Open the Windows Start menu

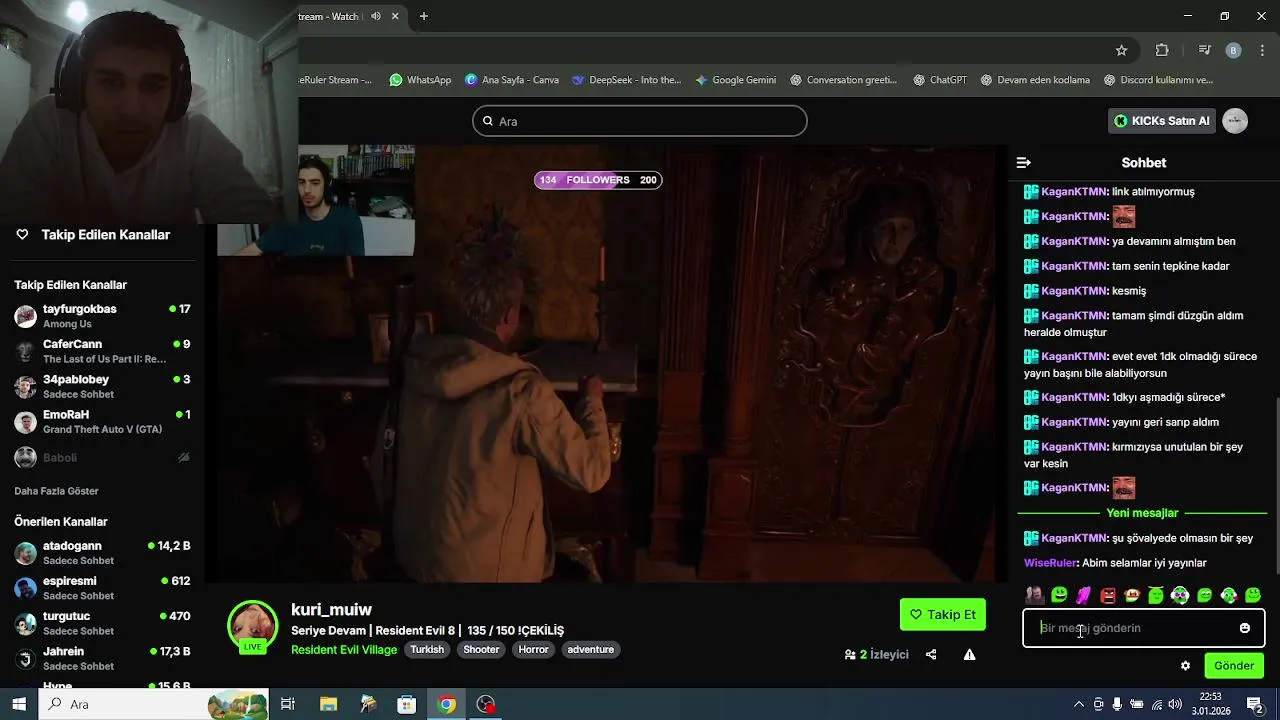pos(19,704)
